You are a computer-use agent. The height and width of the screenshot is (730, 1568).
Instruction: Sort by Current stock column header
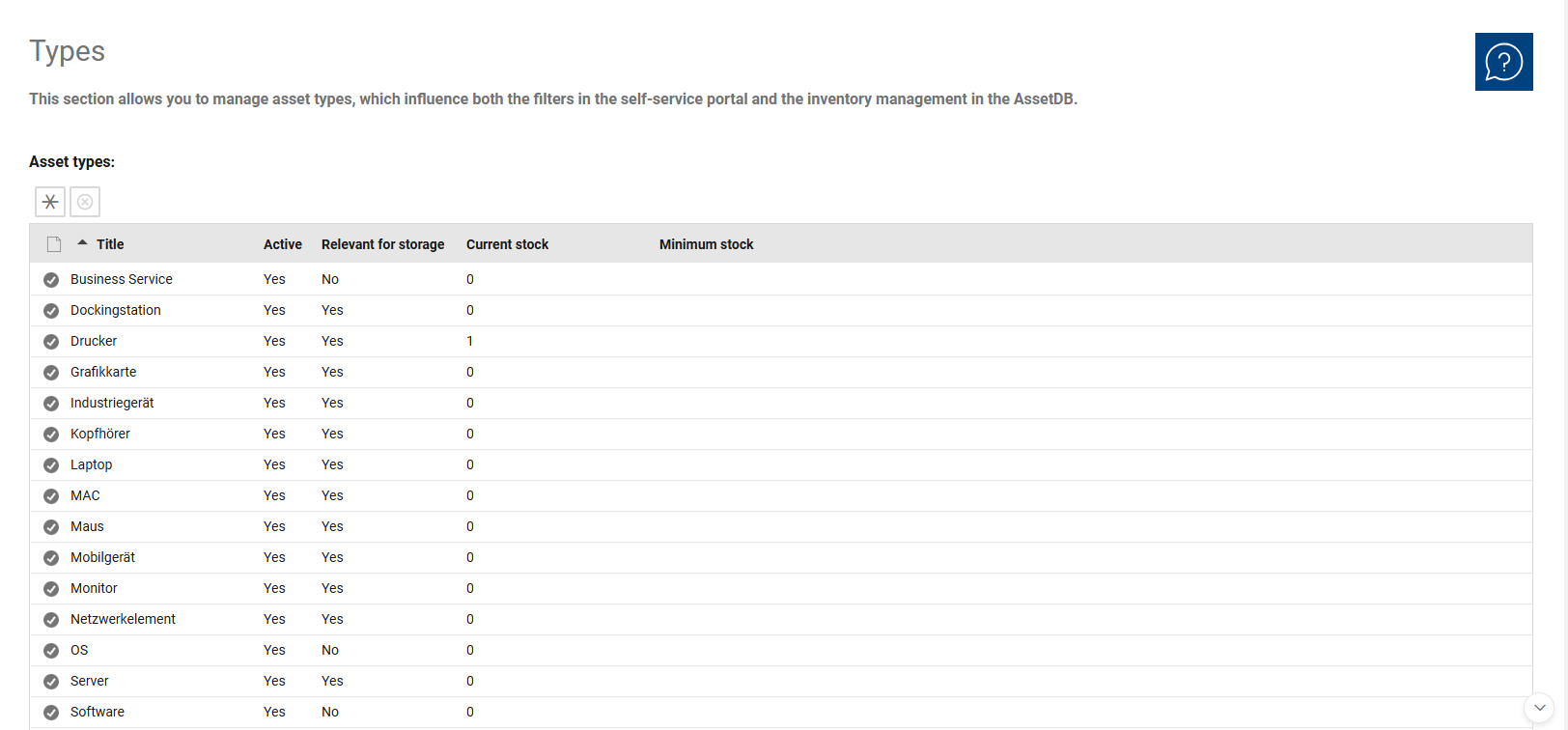point(508,244)
